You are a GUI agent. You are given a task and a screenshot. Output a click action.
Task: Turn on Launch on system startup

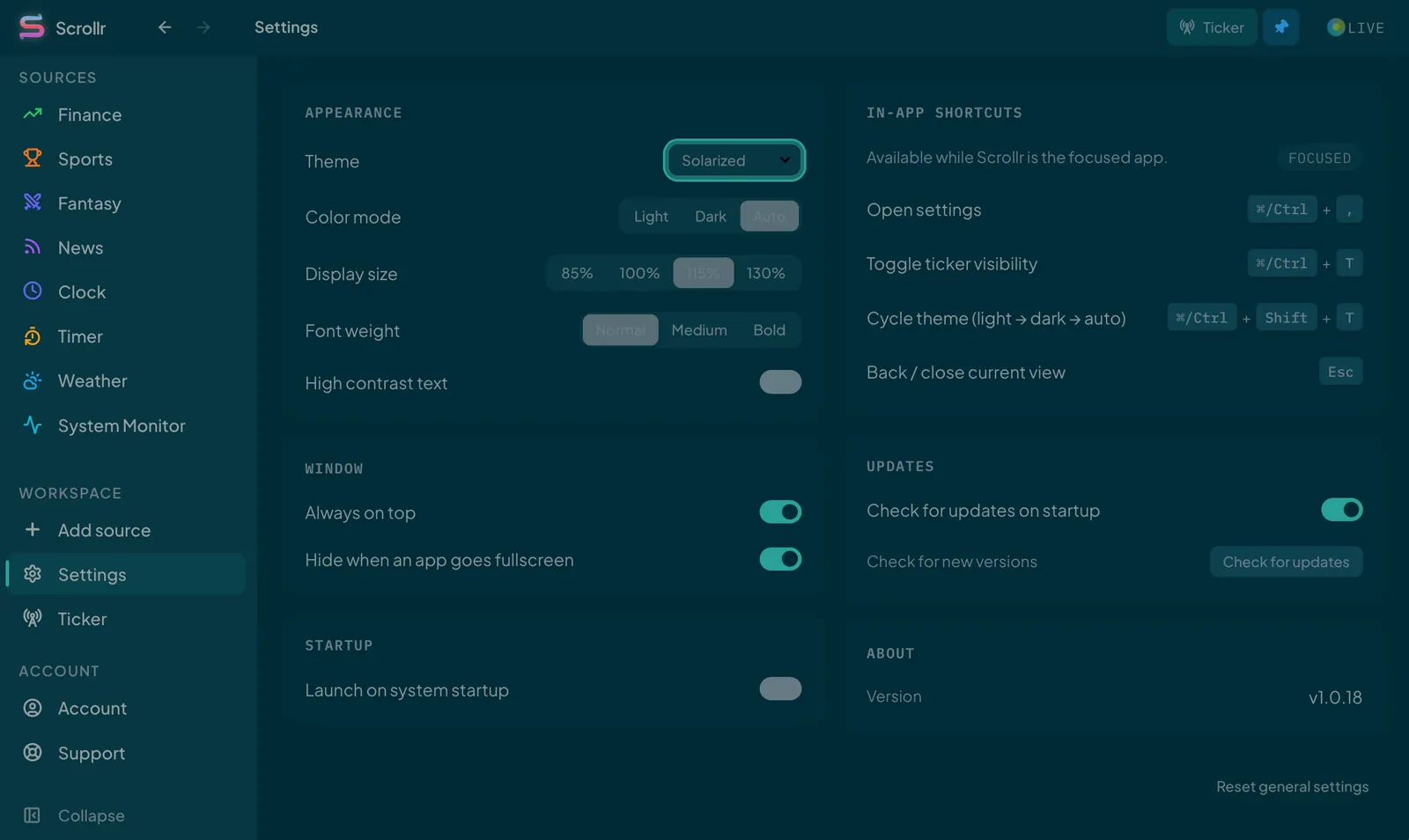780,689
